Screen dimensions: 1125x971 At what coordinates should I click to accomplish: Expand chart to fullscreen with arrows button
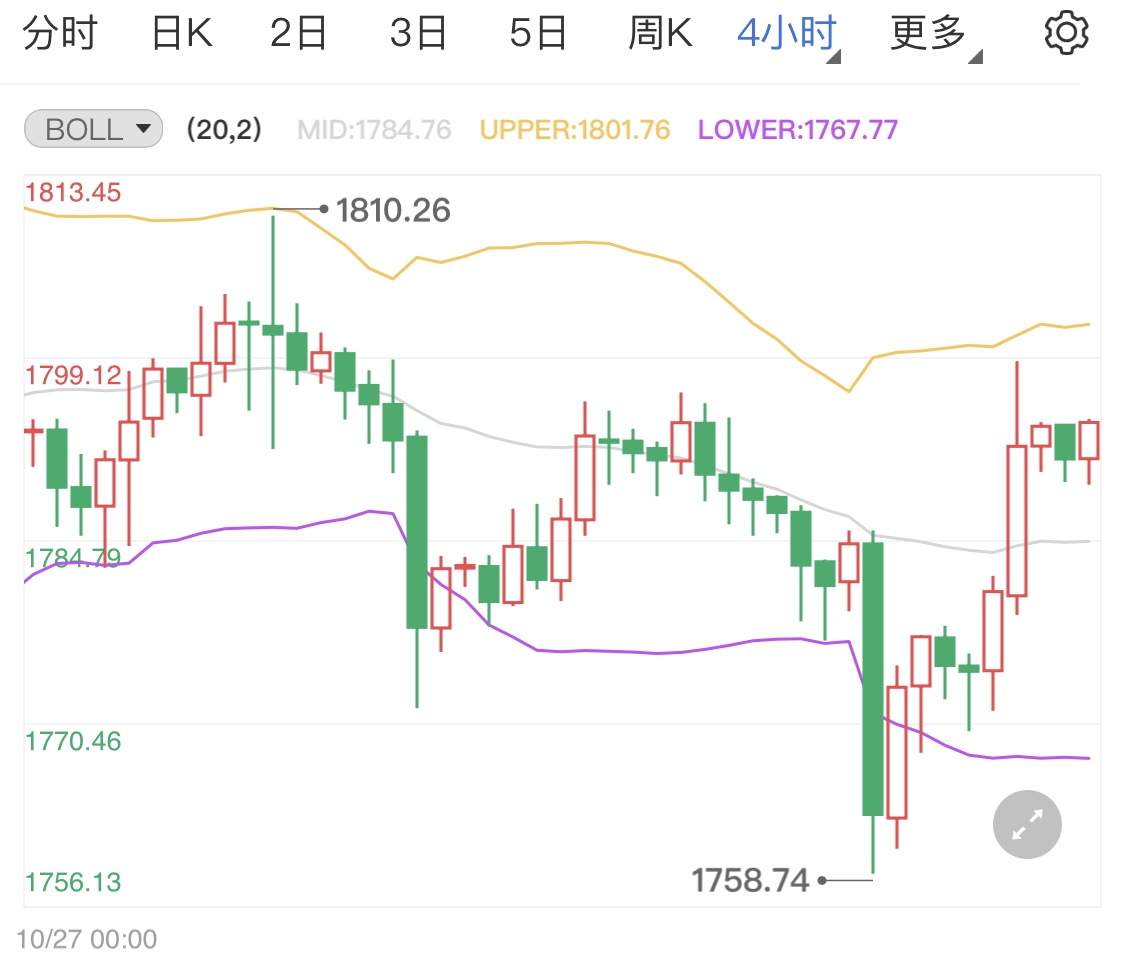[x=1027, y=824]
